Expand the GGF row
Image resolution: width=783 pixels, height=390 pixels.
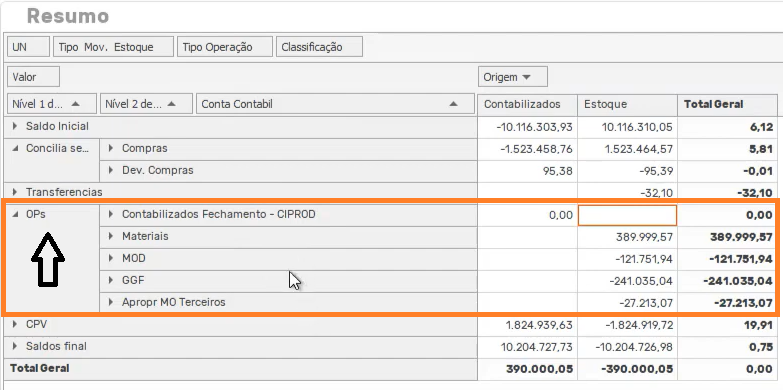click(111, 281)
